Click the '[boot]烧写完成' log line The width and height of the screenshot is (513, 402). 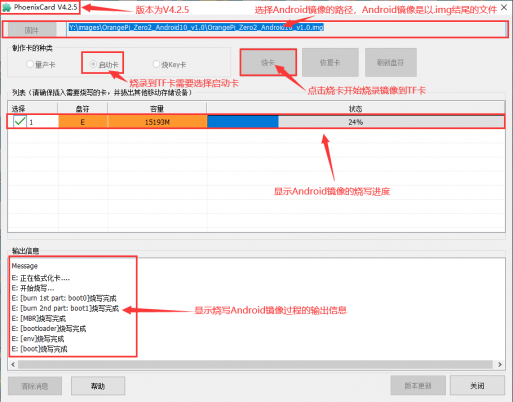pos(39,349)
